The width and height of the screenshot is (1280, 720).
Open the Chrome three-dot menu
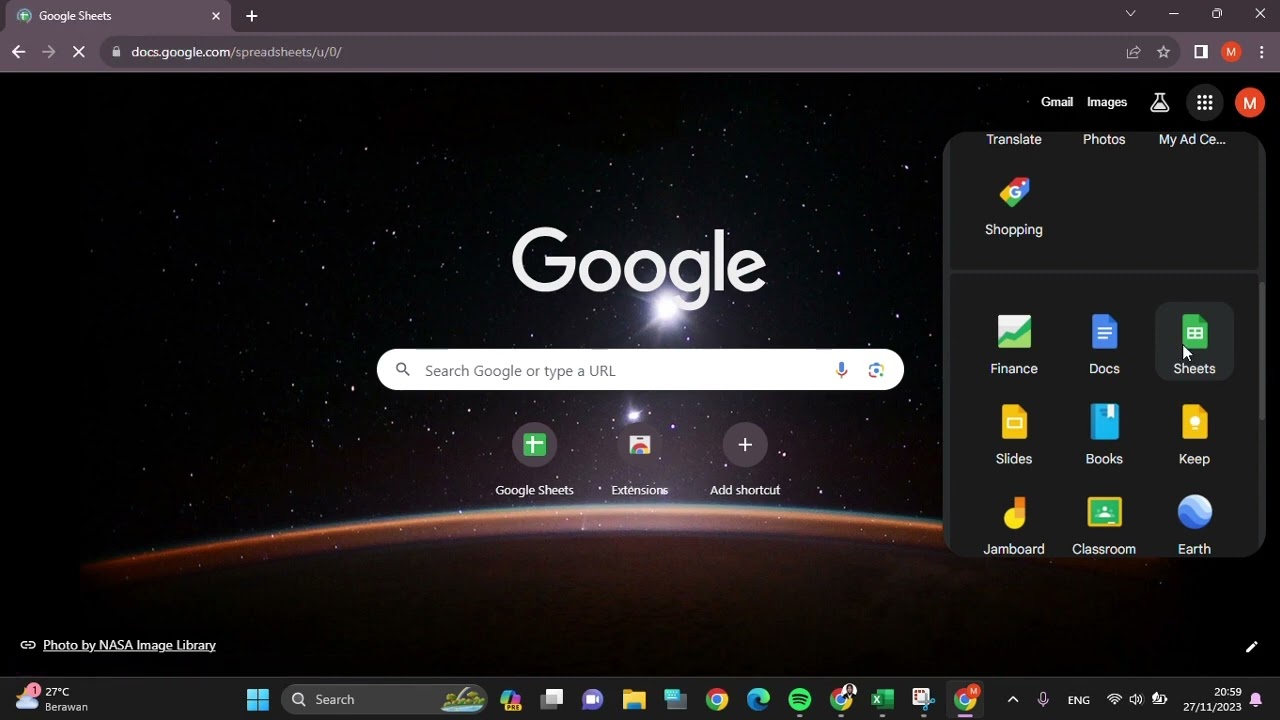click(1262, 52)
